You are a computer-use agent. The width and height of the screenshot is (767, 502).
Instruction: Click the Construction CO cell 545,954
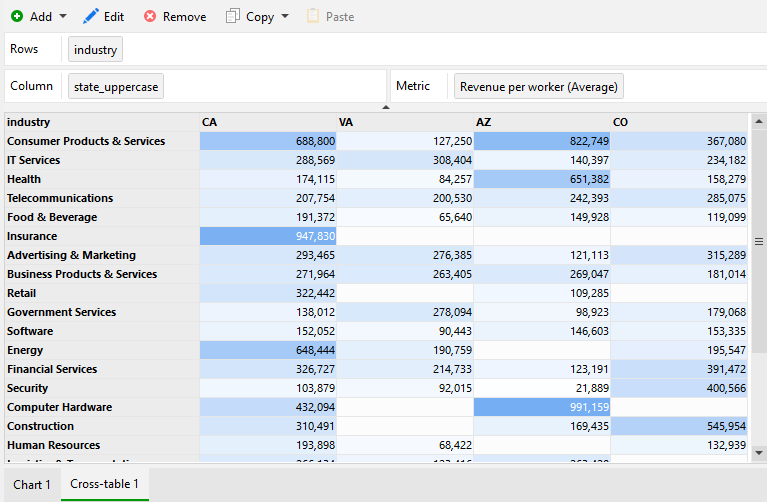pyautogui.click(x=679, y=426)
